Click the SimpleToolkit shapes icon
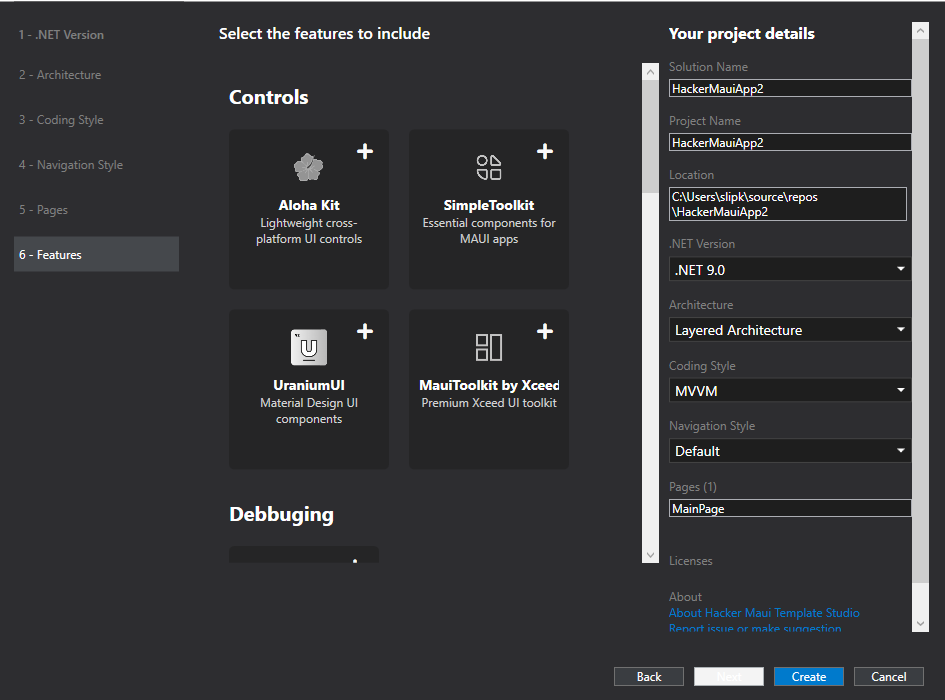This screenshot has height=700, width=945. 489,167
